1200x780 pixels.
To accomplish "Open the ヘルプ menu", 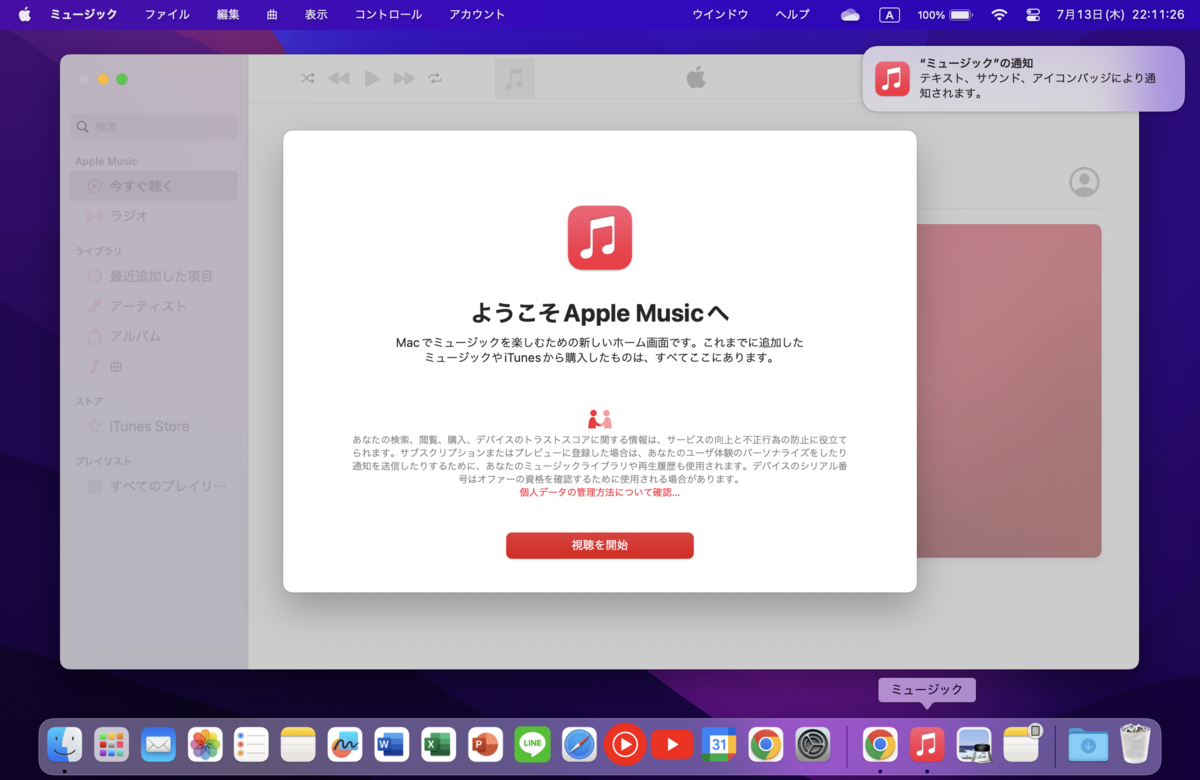I will (x=793, y=14).
